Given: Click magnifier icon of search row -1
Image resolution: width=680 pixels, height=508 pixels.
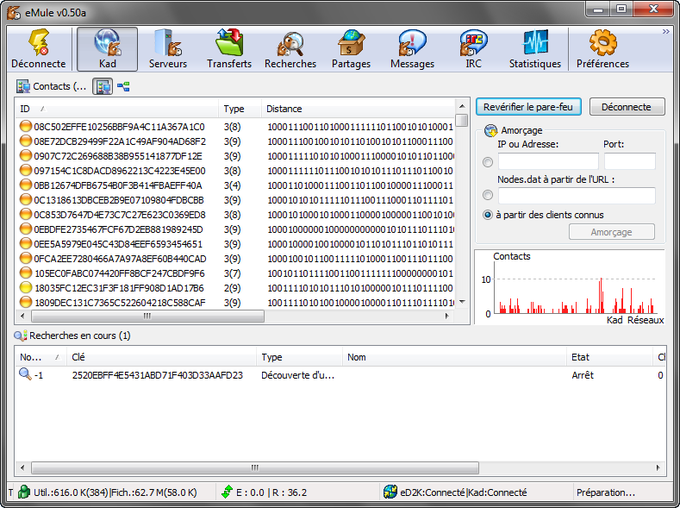Looking at the screenshot, I should tap(25, 374).
